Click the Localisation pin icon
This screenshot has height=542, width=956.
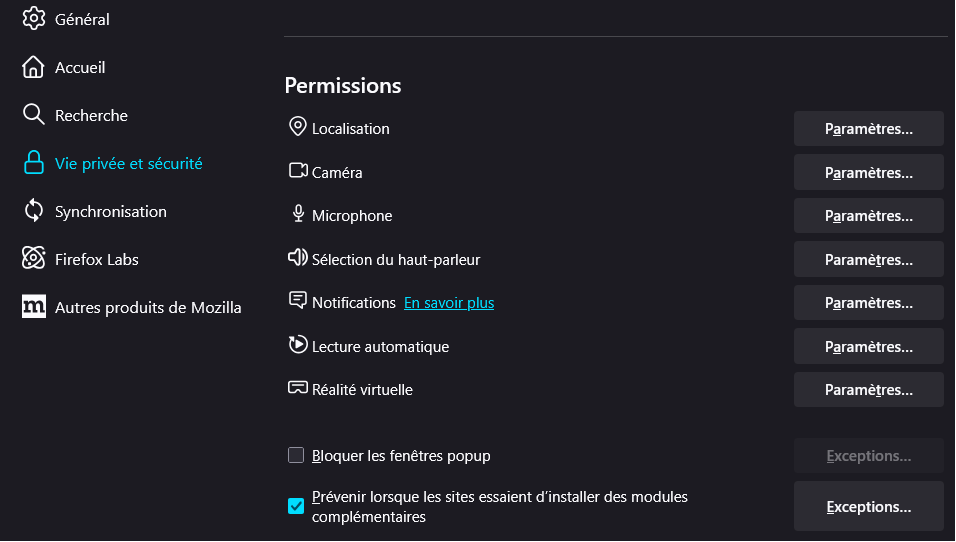click(x=298, y=127)
